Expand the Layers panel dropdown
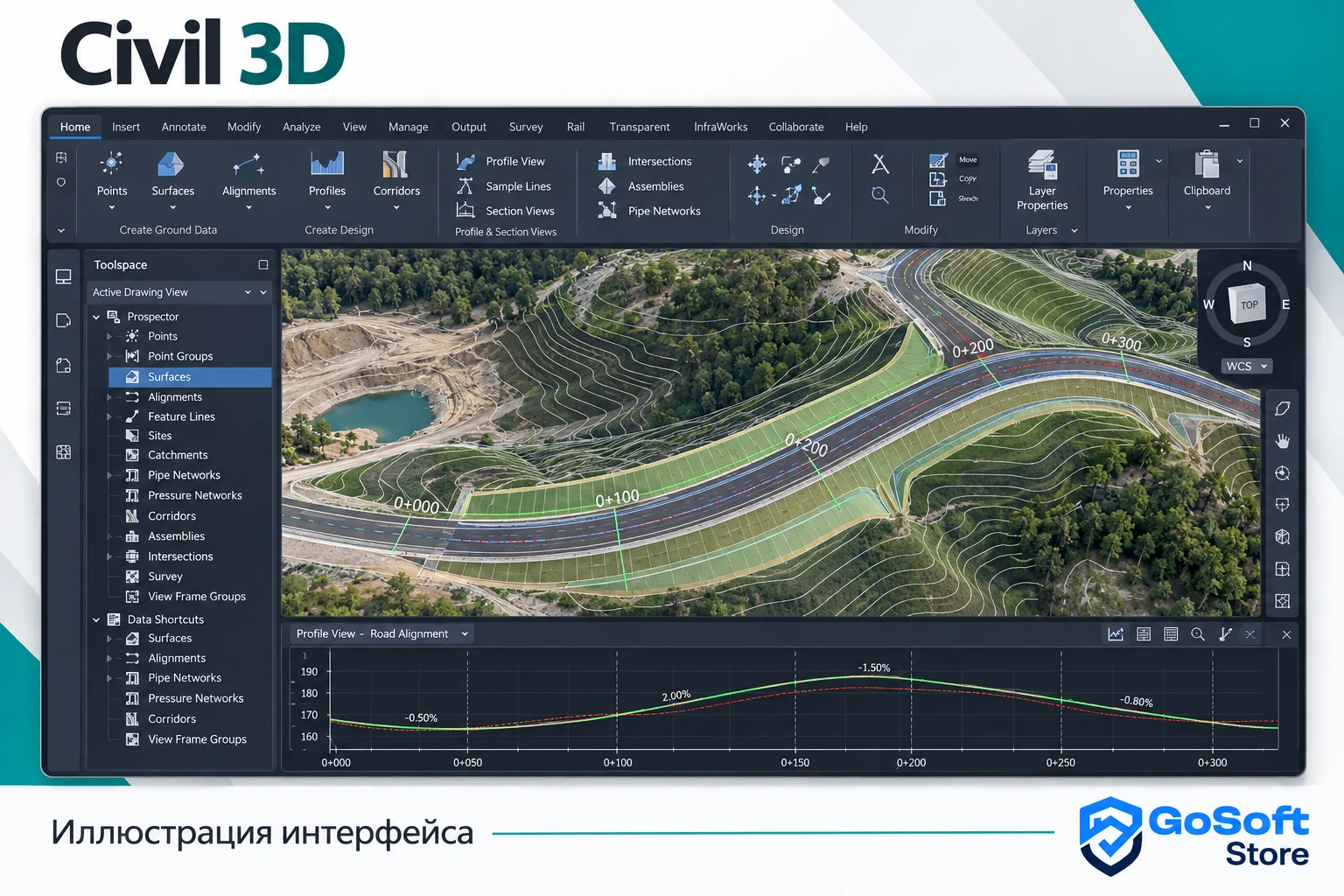 tap(1074, 230)
